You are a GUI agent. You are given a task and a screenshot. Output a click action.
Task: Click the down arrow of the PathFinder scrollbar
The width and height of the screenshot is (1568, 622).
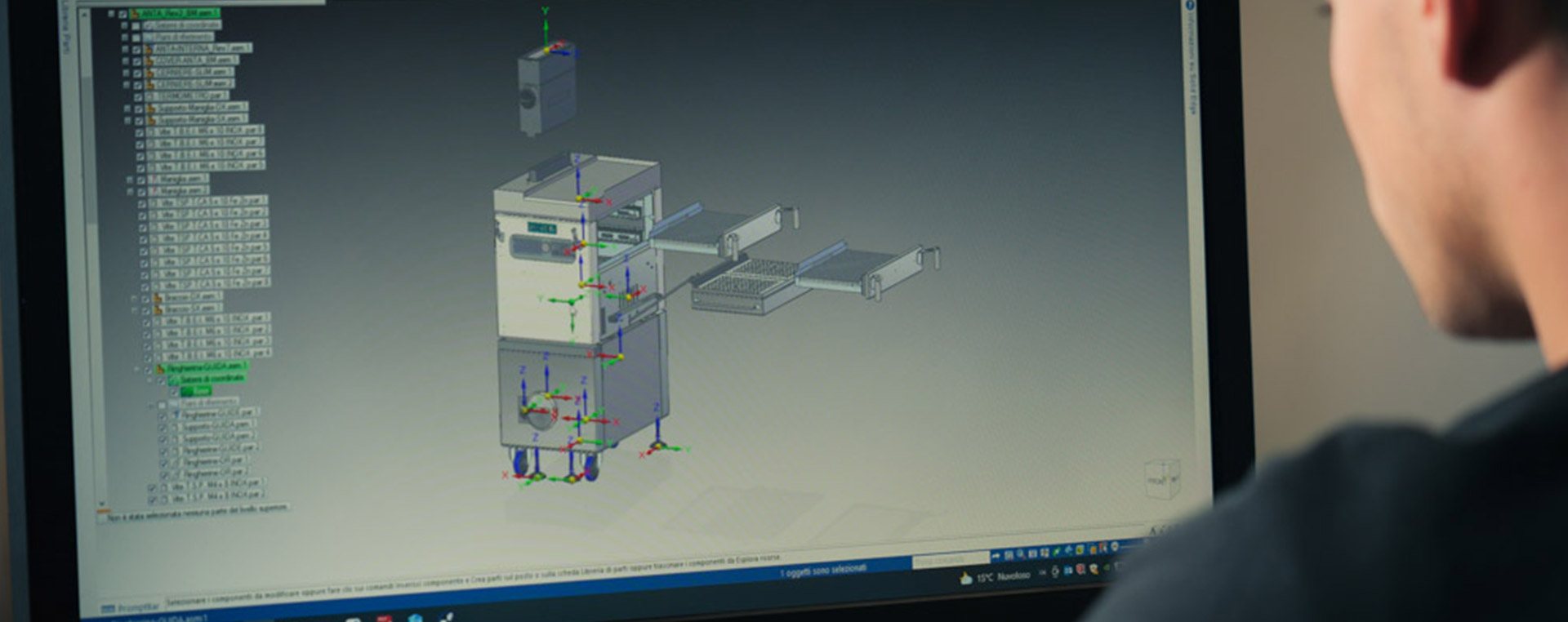102,504
